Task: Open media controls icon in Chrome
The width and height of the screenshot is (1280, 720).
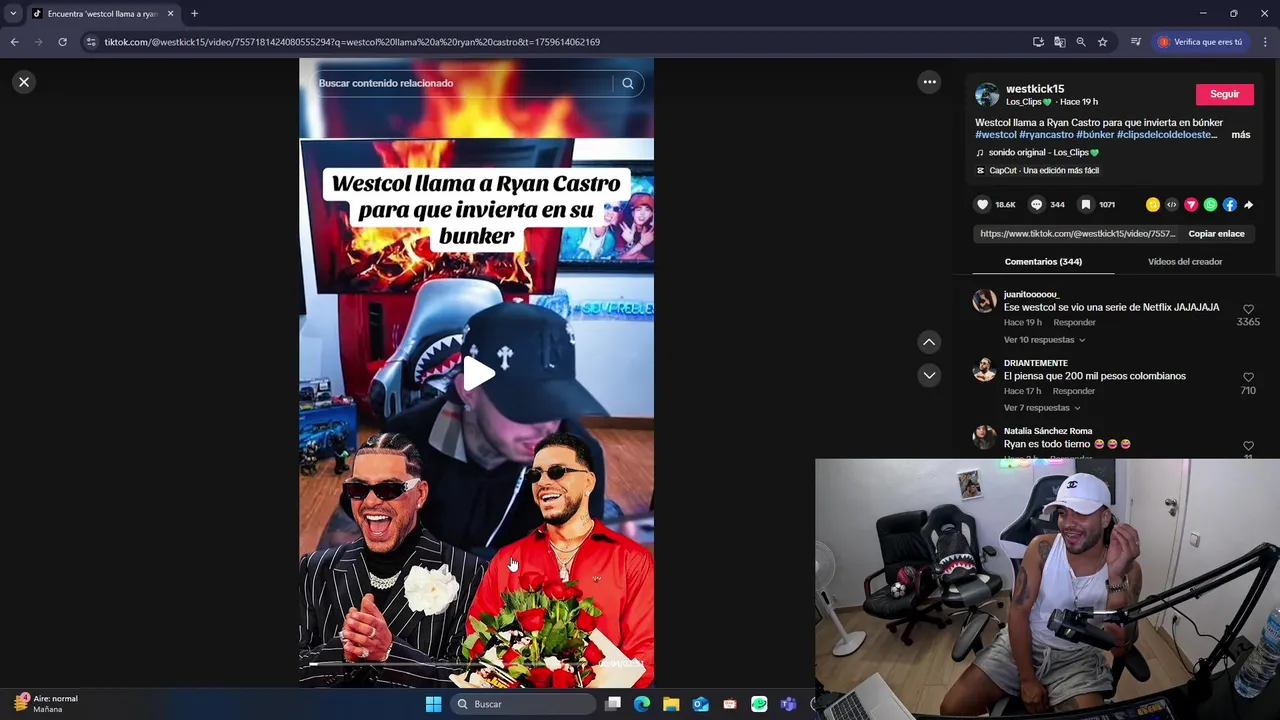Action: point(1136,42)
